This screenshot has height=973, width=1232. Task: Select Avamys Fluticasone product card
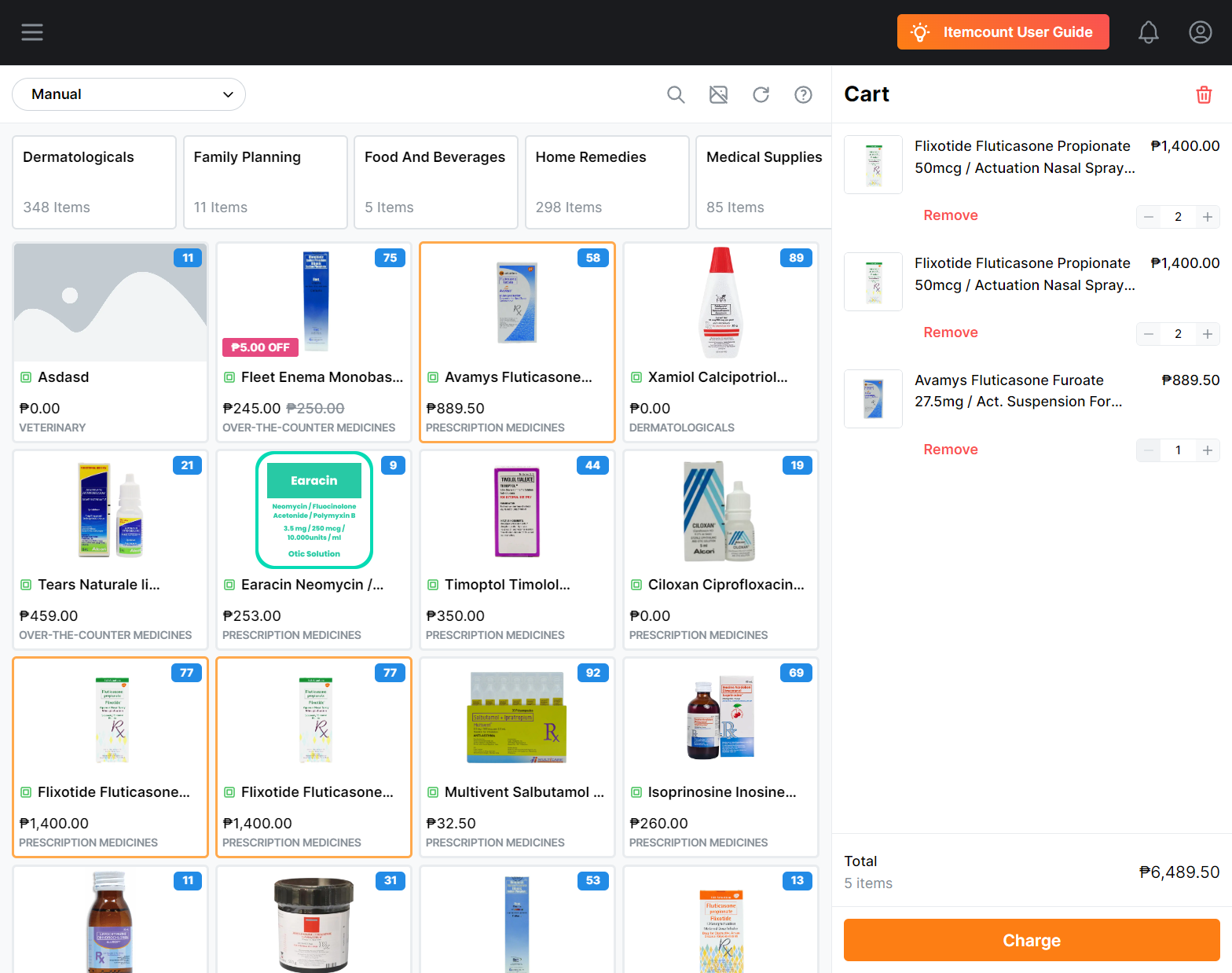tap(517, 343)
